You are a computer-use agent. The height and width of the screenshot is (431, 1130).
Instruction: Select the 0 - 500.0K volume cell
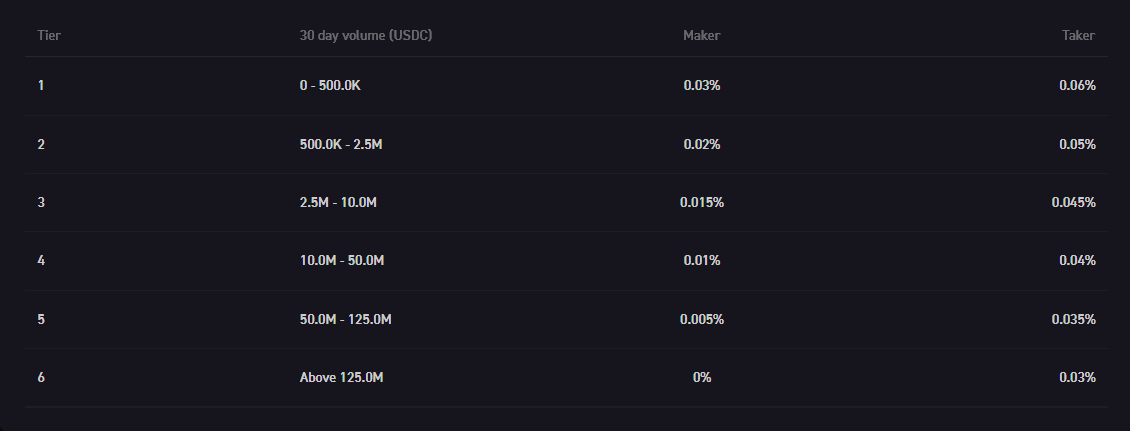click(x=330, y=86)
